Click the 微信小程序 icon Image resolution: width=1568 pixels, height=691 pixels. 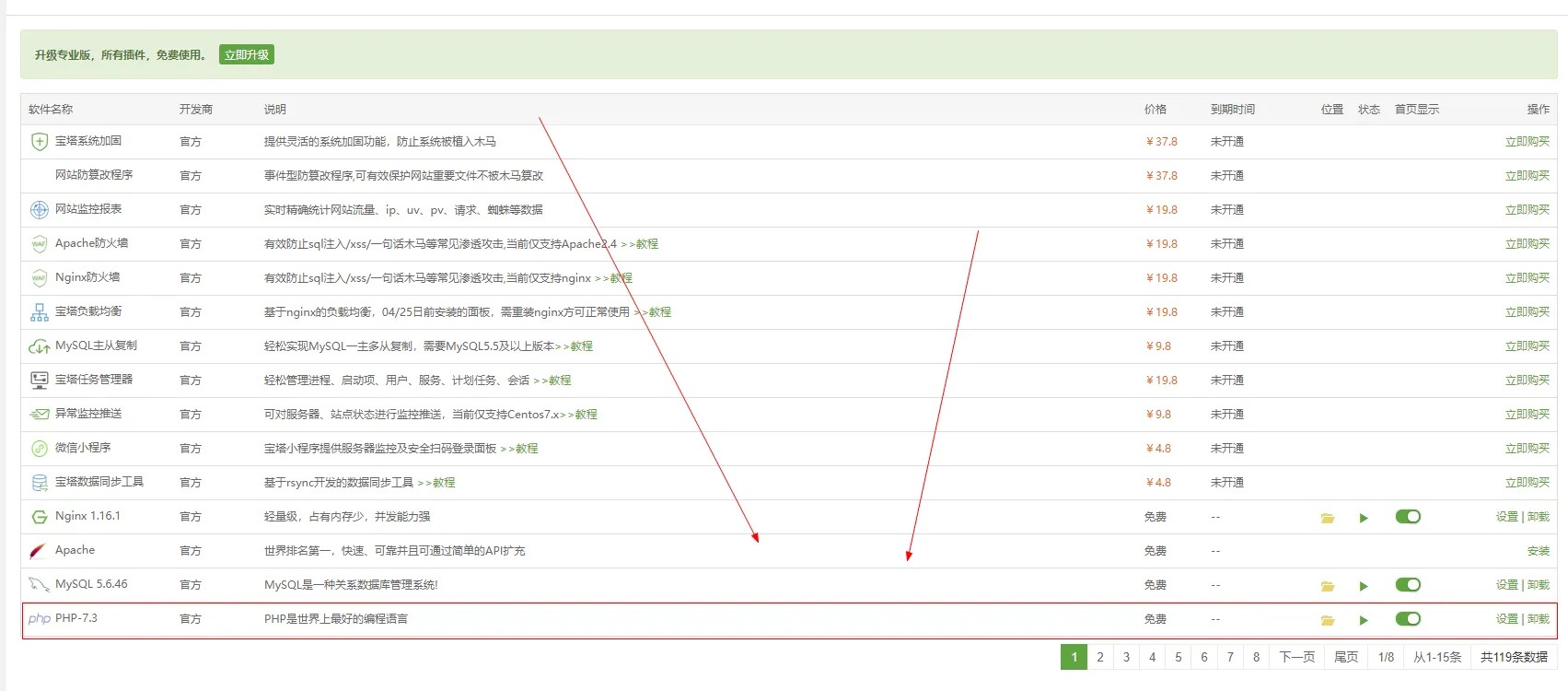(39, 449)
